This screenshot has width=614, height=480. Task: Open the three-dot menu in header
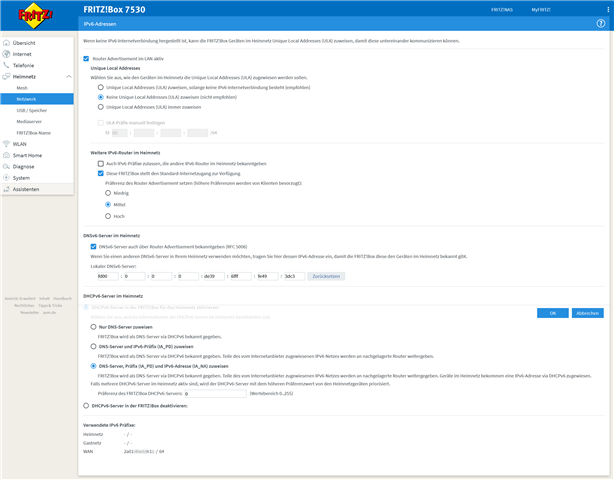point(608,9)
